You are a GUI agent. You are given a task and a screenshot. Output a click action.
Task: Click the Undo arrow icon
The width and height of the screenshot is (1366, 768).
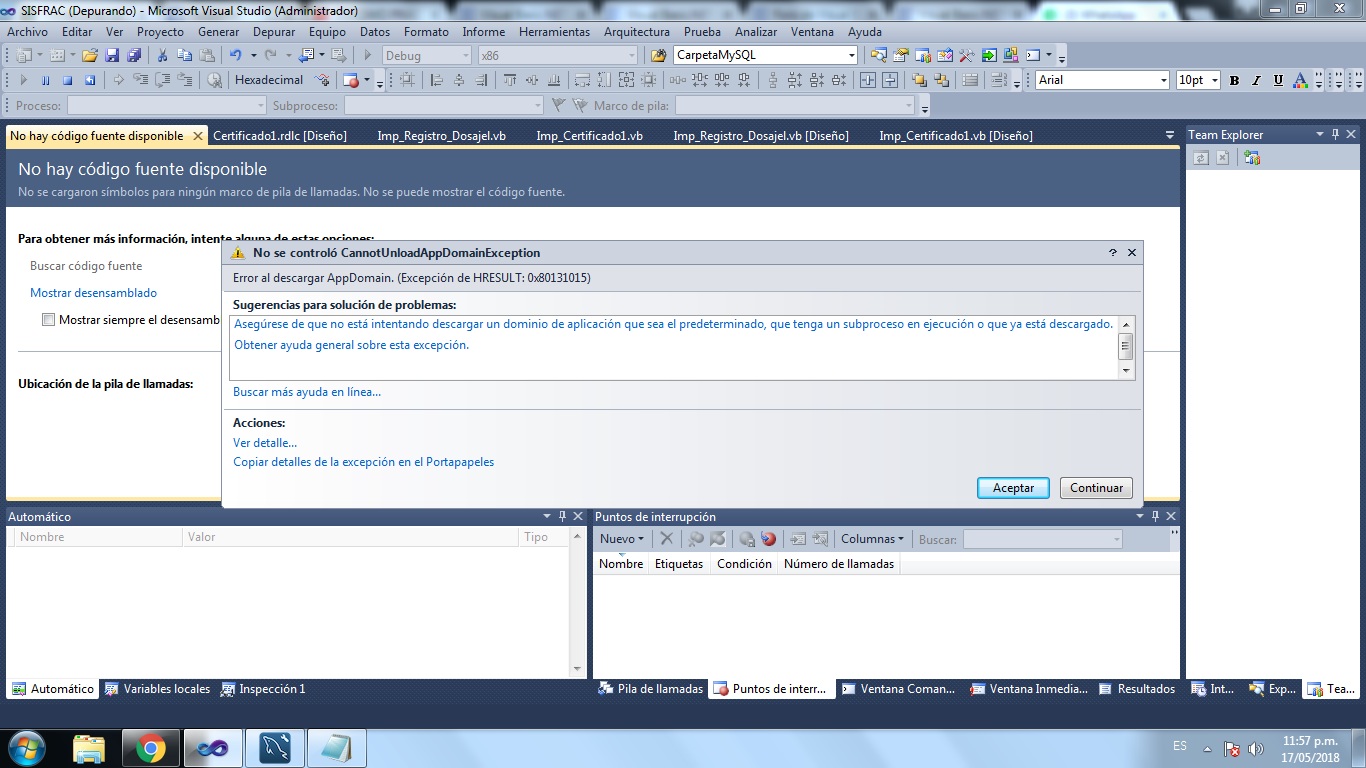pyautogui.click(x=235, y=56)
